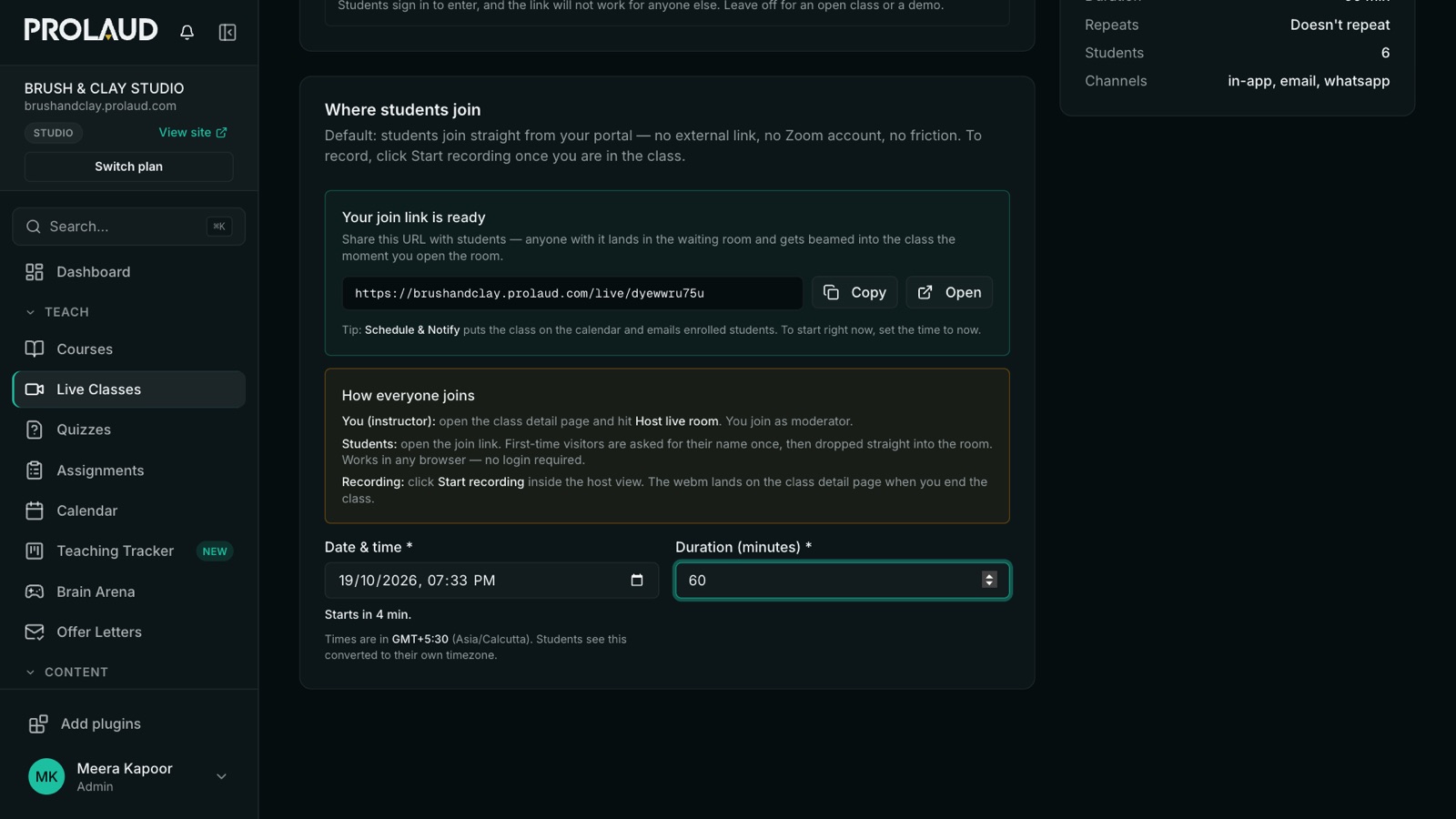
Task: Open Assignments in the sidebar
Action: (x=128, y=470)
